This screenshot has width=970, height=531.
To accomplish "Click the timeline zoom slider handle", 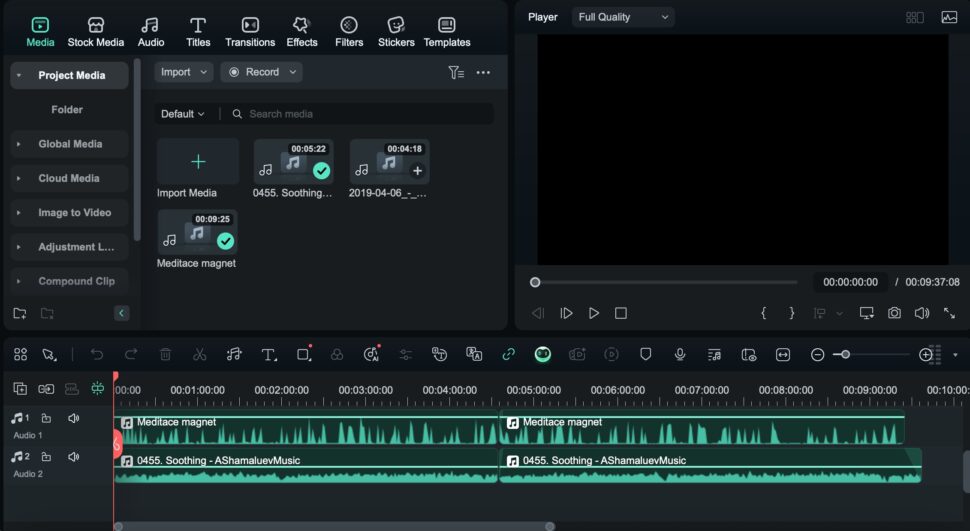I will click(846, 354).
